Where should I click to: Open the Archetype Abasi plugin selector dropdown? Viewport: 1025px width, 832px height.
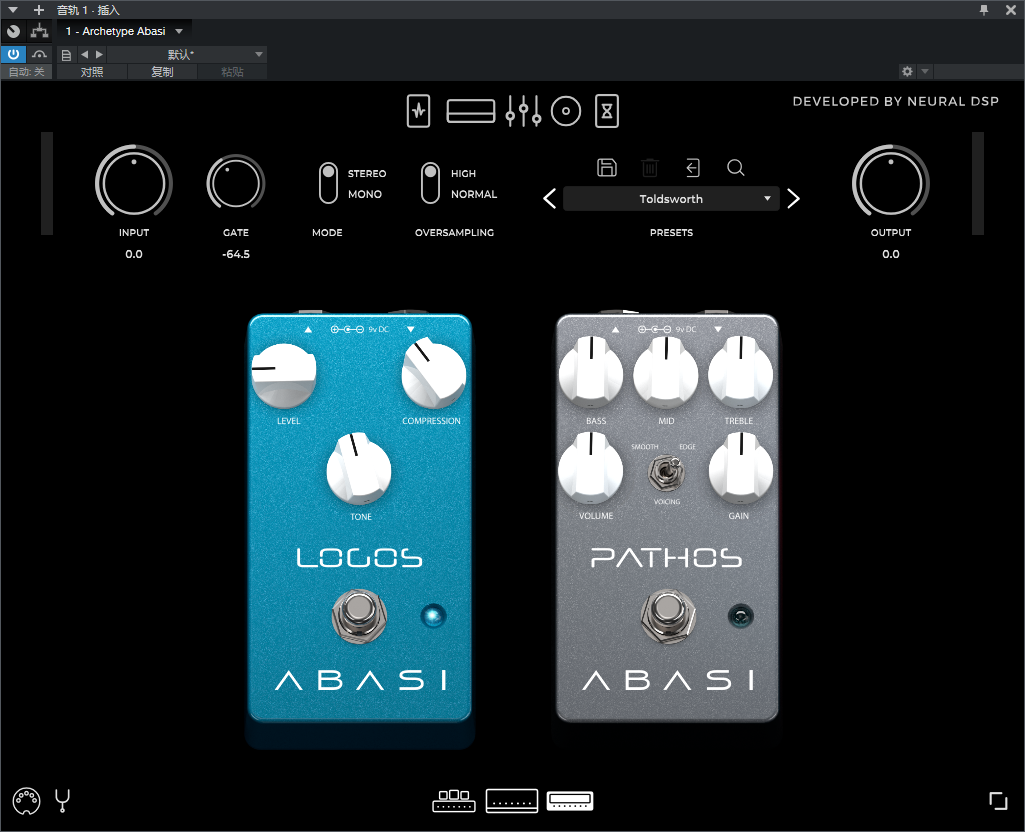click(x=124, y=31)
